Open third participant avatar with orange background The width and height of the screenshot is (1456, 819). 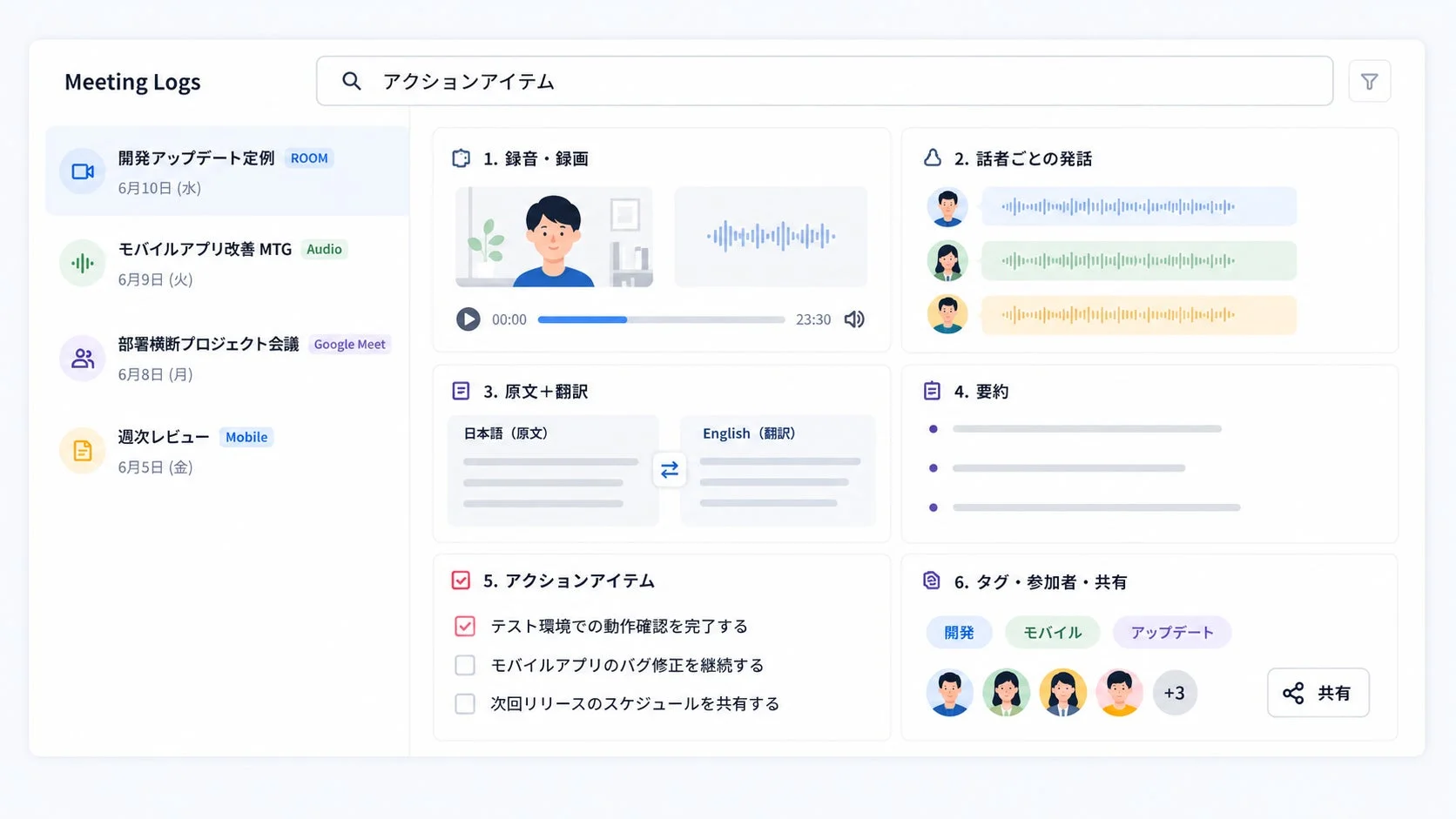click(x=1062, y=693)
